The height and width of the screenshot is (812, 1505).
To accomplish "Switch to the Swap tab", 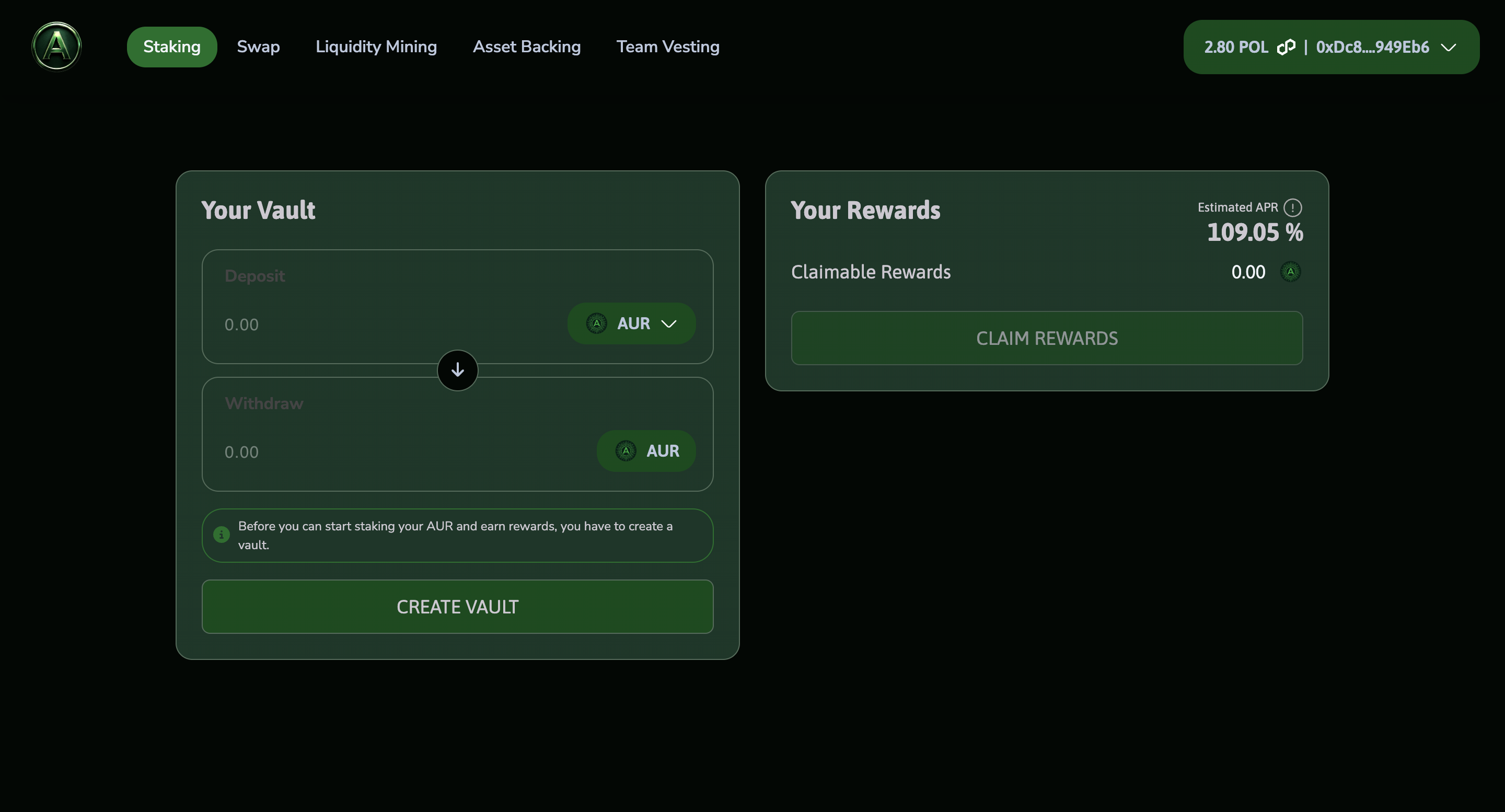I will 258,47.
